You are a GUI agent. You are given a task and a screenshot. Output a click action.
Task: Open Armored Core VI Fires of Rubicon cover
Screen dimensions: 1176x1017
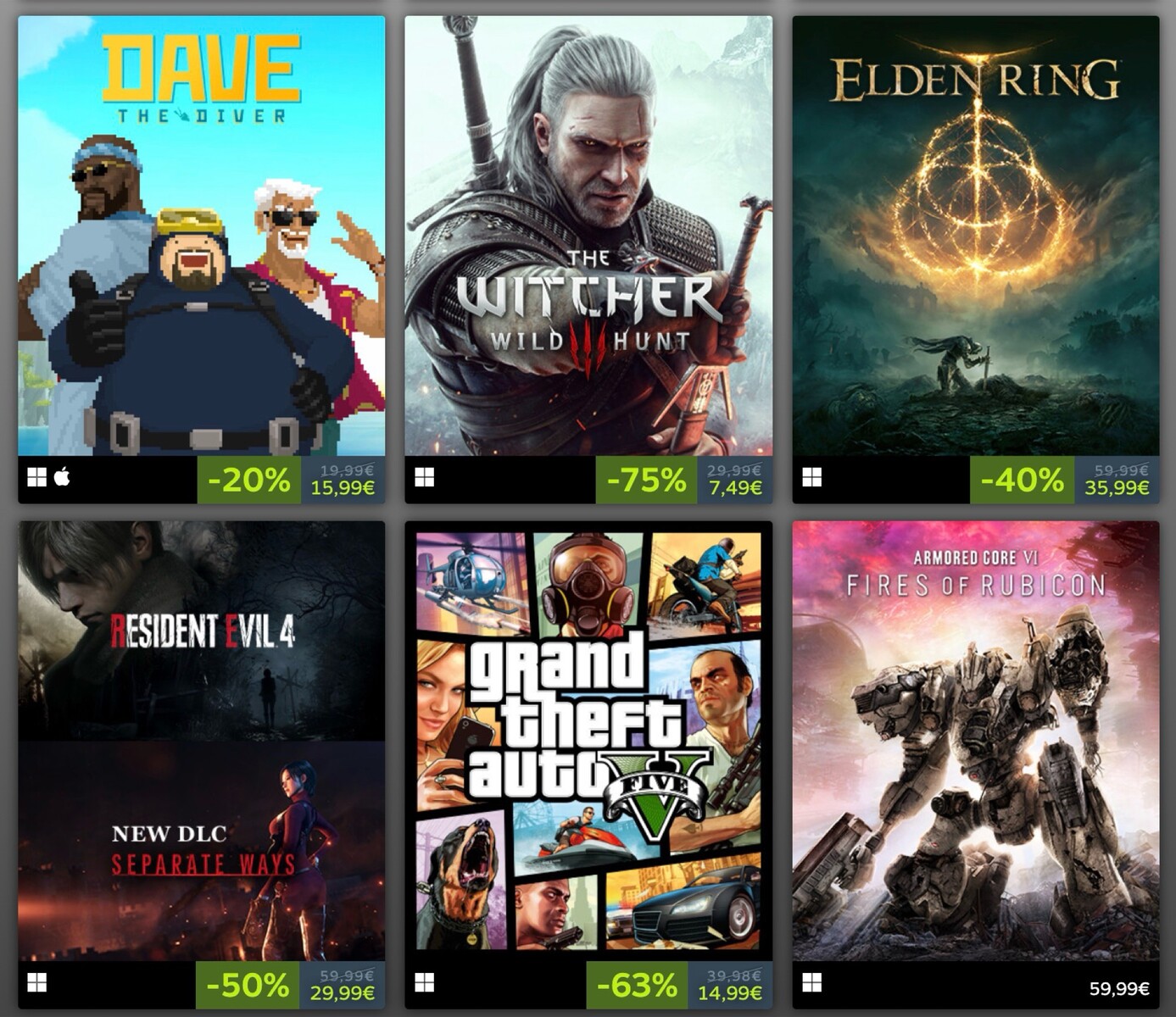976,741
